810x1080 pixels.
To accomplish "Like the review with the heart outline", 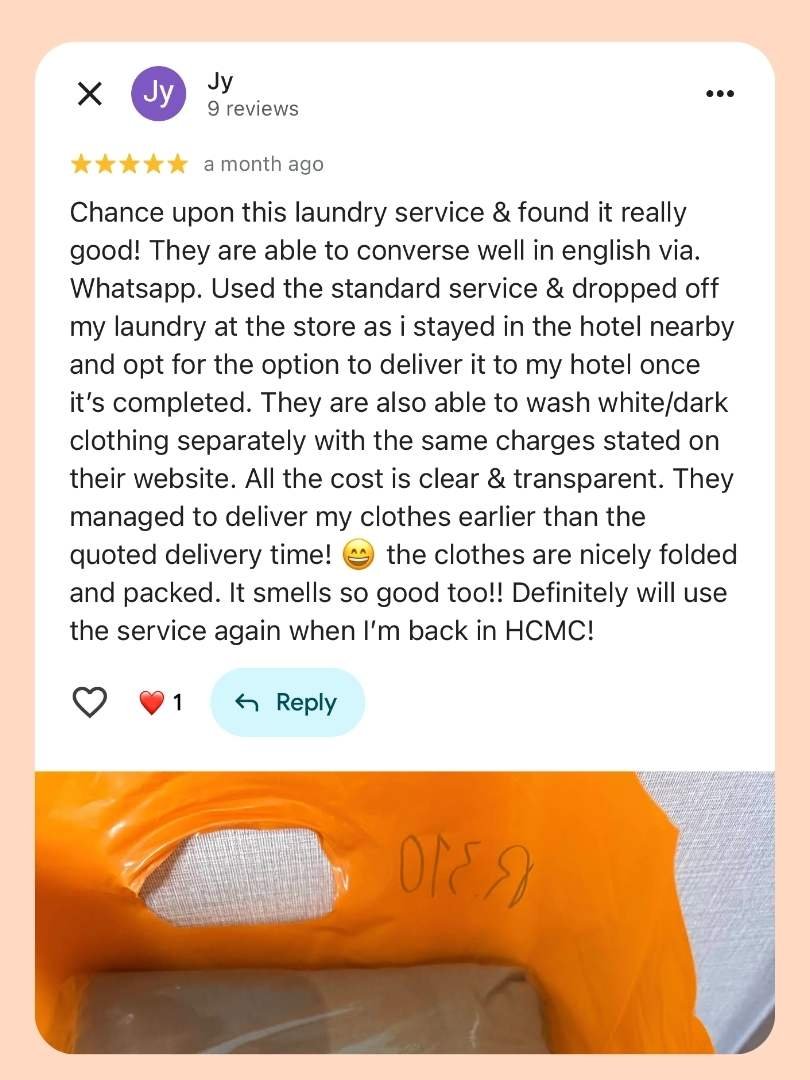I will pos(90,703).
